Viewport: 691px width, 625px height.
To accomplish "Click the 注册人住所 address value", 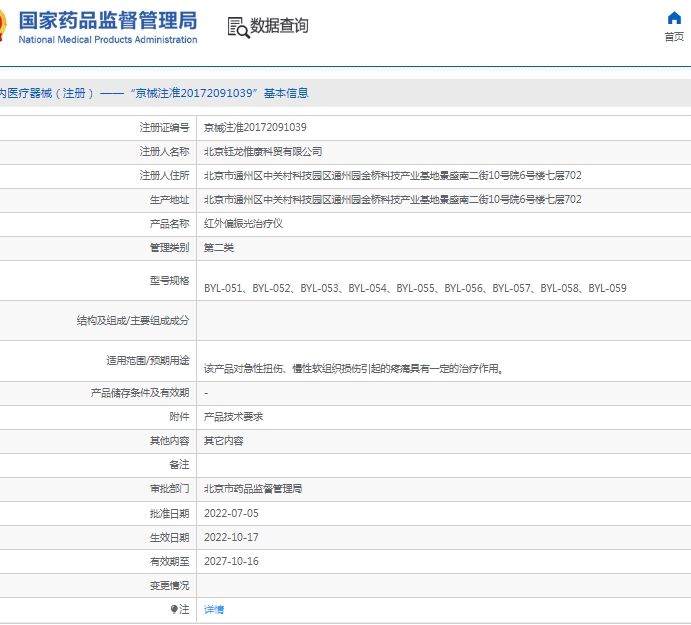I will click(x=393, y=175).
